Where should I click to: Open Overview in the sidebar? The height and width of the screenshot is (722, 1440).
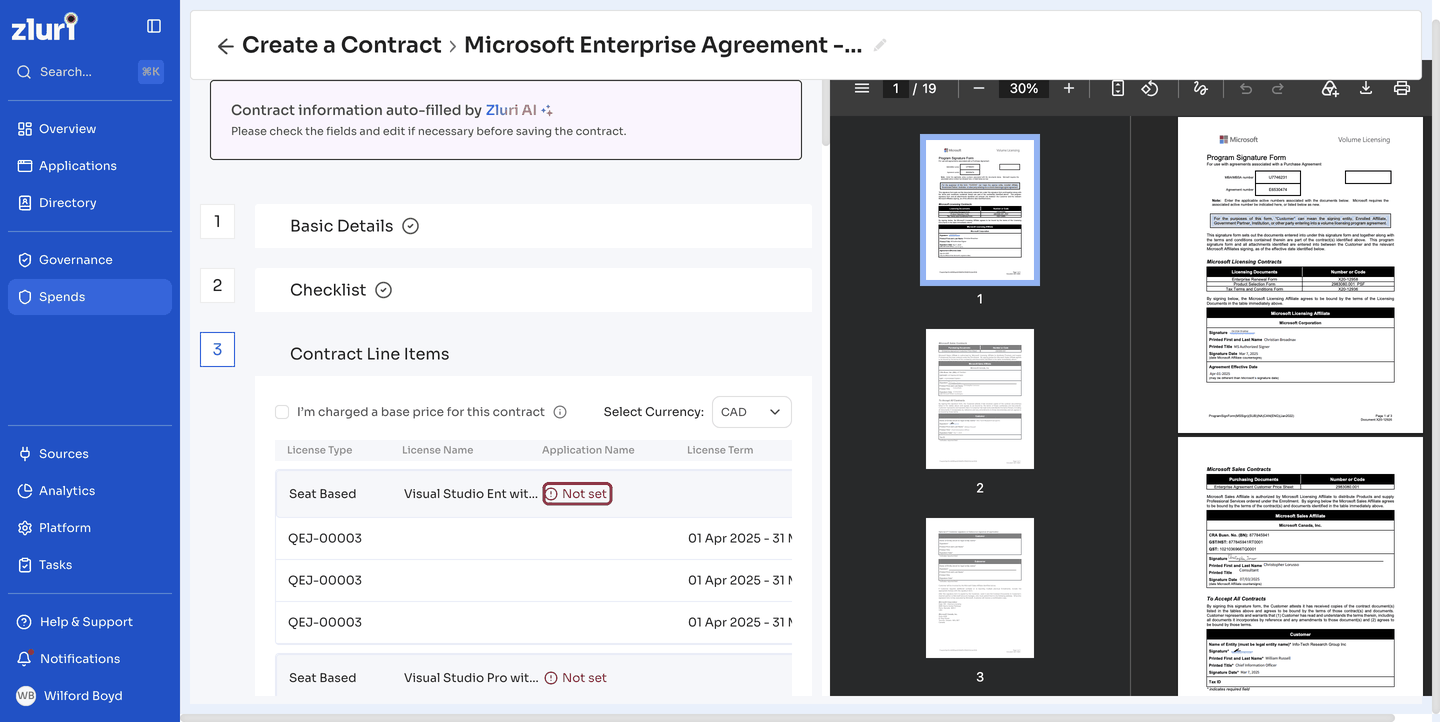(x=90, y=129)
